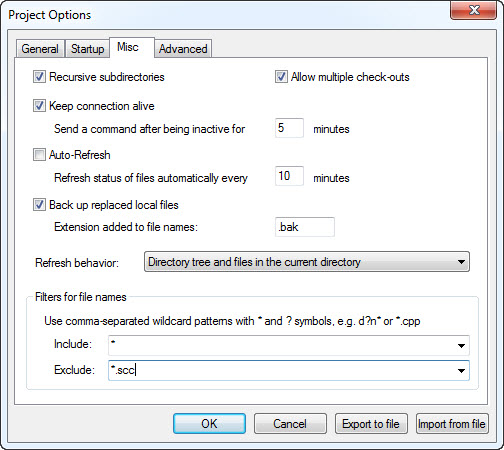Image resolution: width=504 pixels, height=450 pixels.
Task: Click the Cancel button
Action: [x=290, y=424]
